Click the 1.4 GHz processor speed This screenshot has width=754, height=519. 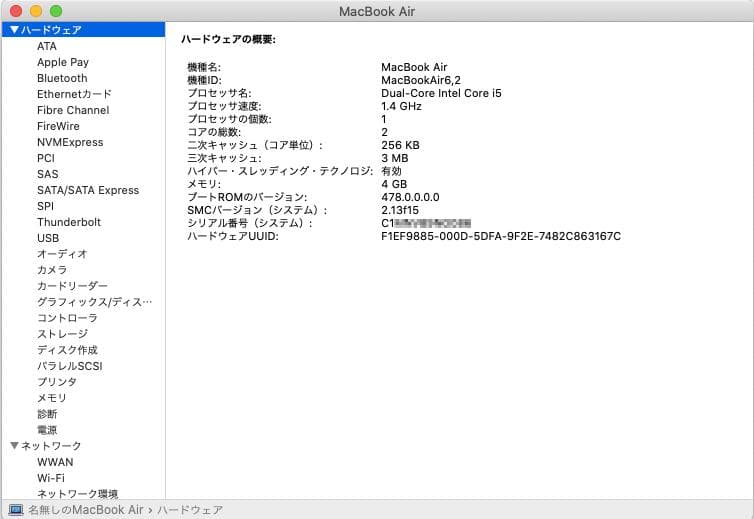pyautogui.click(x=401, y=106)
